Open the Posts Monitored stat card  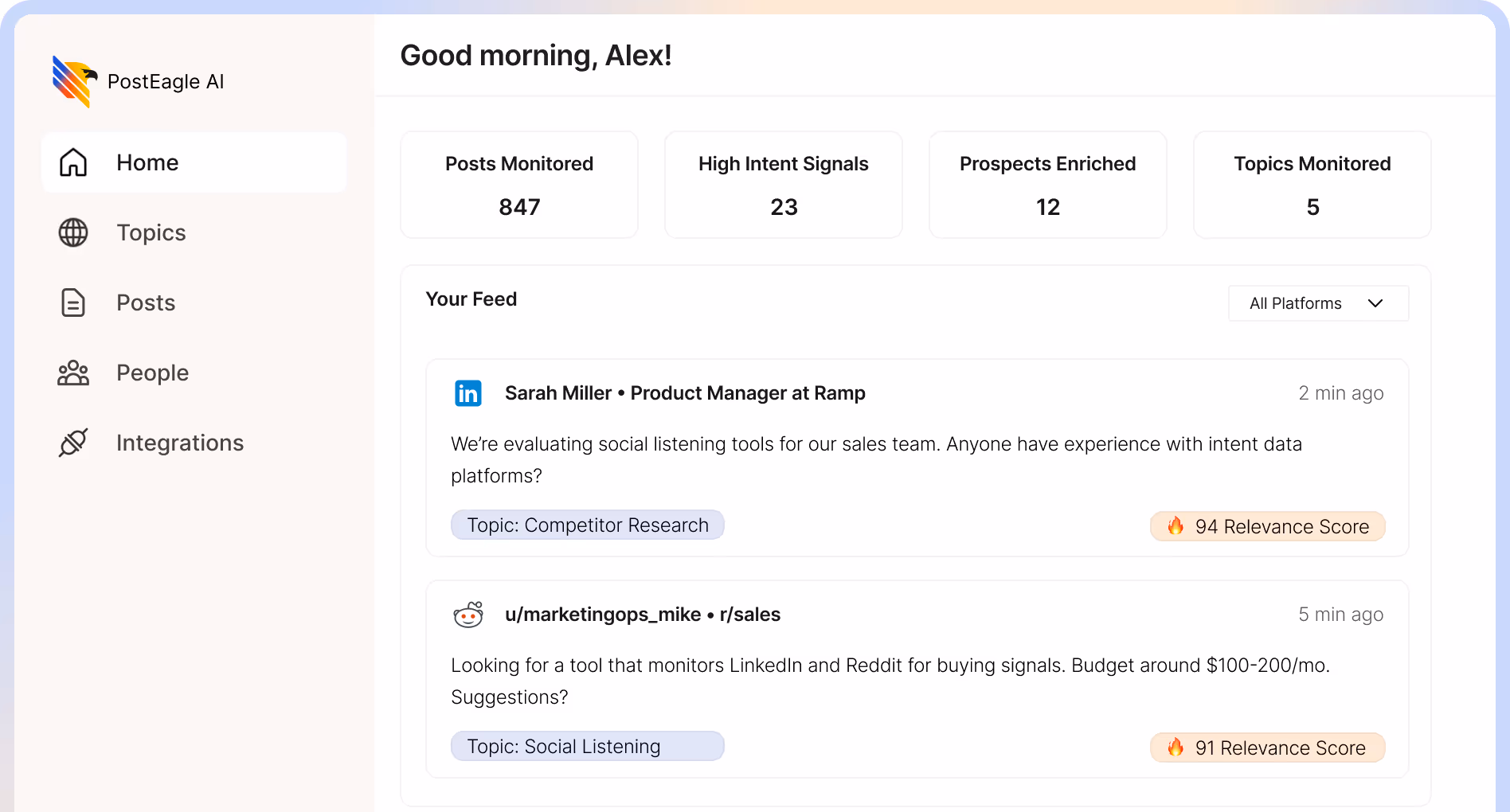[519, 185]
